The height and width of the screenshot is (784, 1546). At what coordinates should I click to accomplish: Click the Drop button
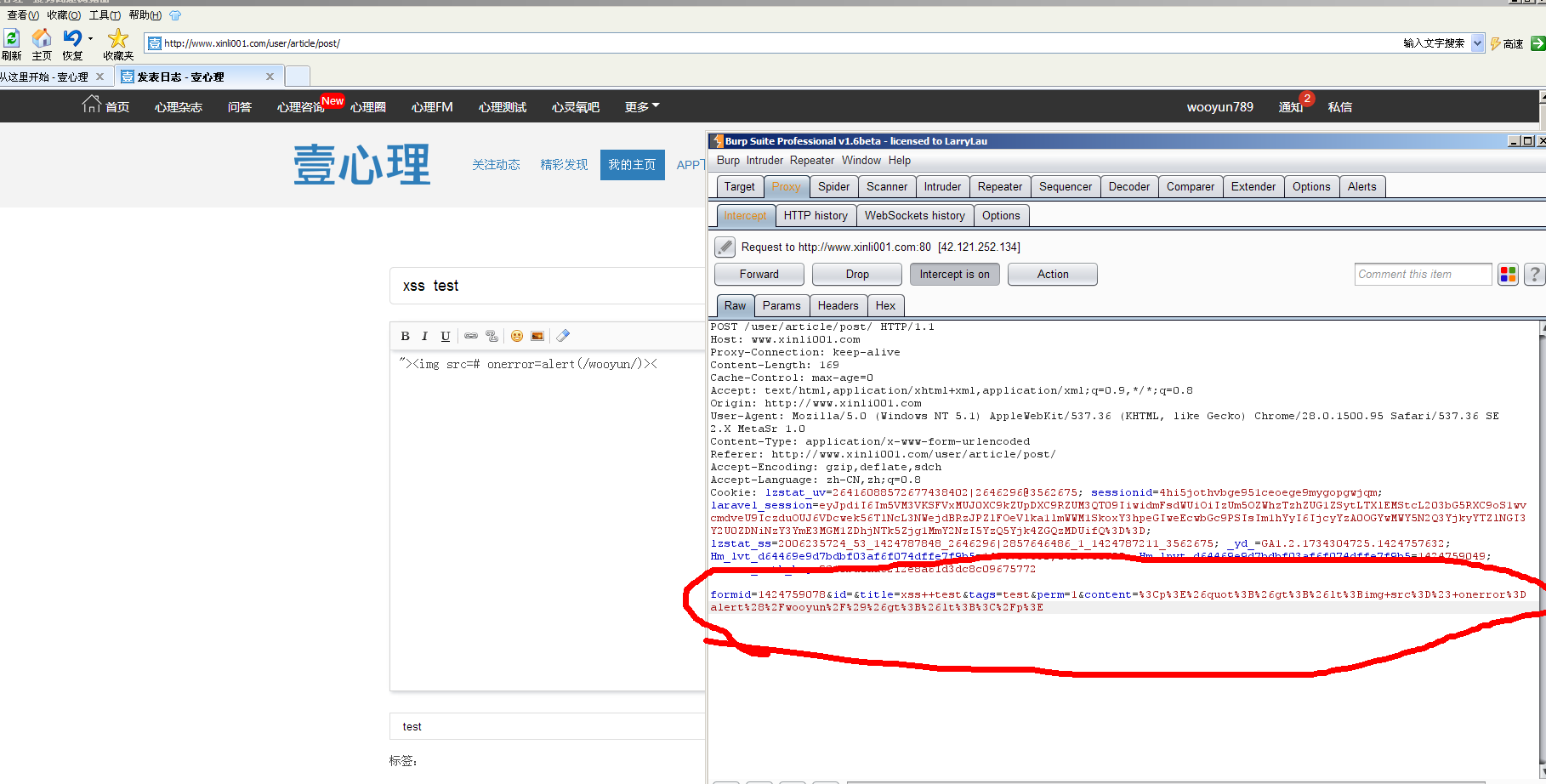(857, 274)
